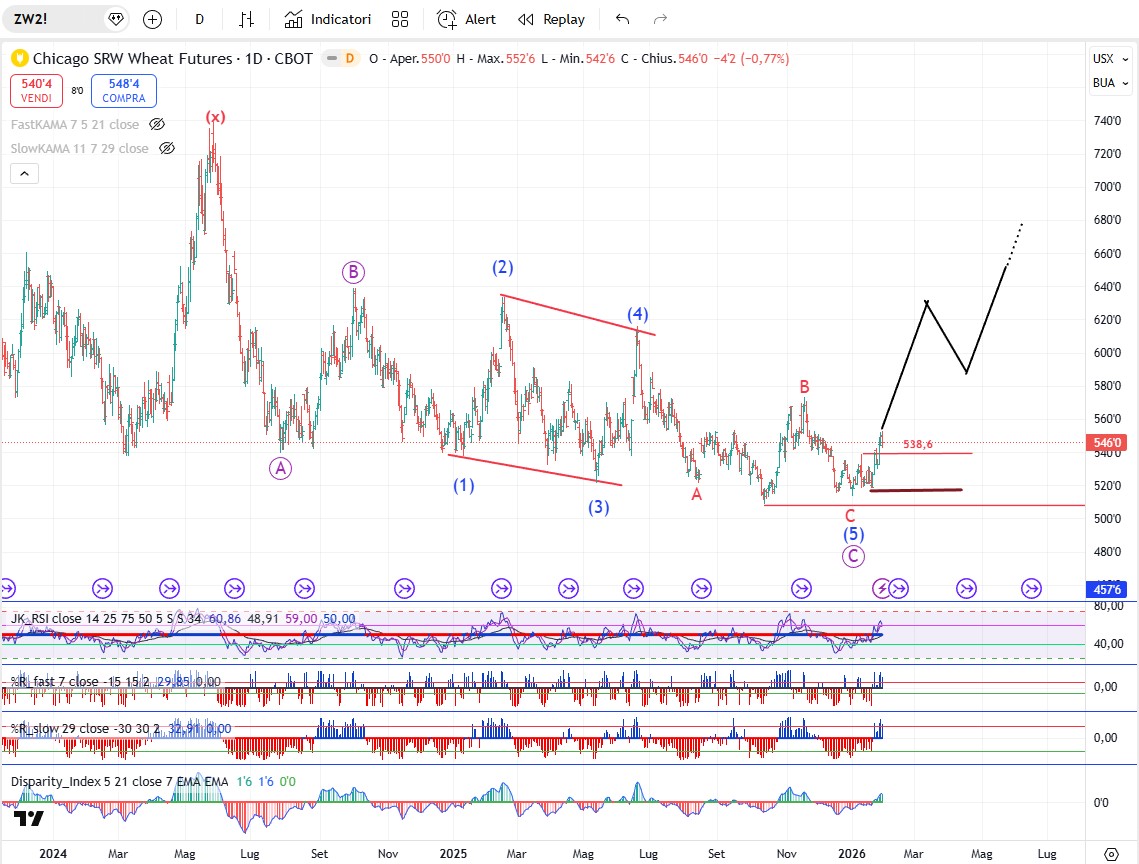1139x864 pixels.
Task: Click the COMPRA 548'4 buy button
Action: 123,92
